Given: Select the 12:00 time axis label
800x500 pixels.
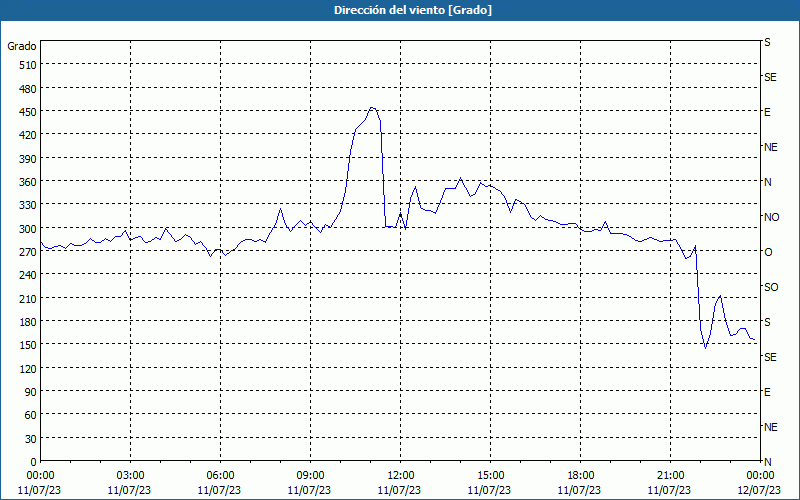Looking at the screenshot, I should pyautogui.click(x=401, y=476).
